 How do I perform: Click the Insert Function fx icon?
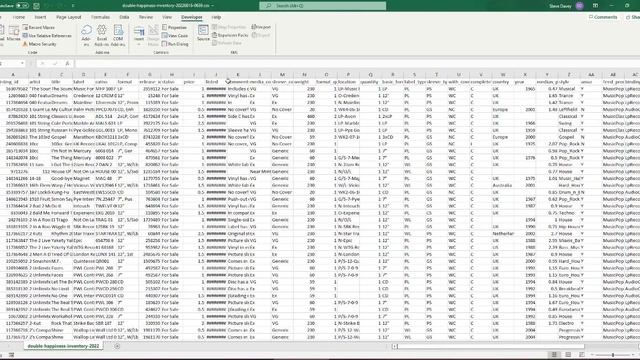[x=67, y=64]
